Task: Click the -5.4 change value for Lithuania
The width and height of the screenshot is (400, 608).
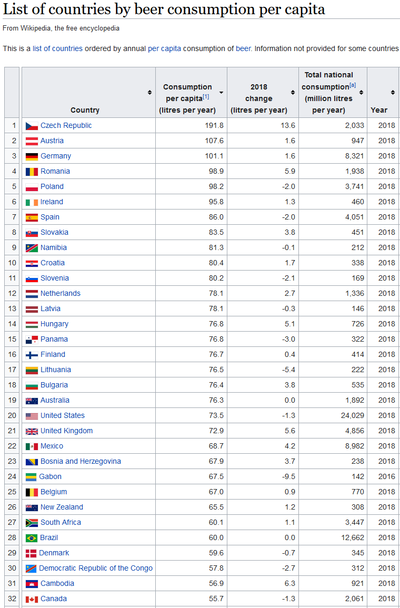Action: click(289, 370)
